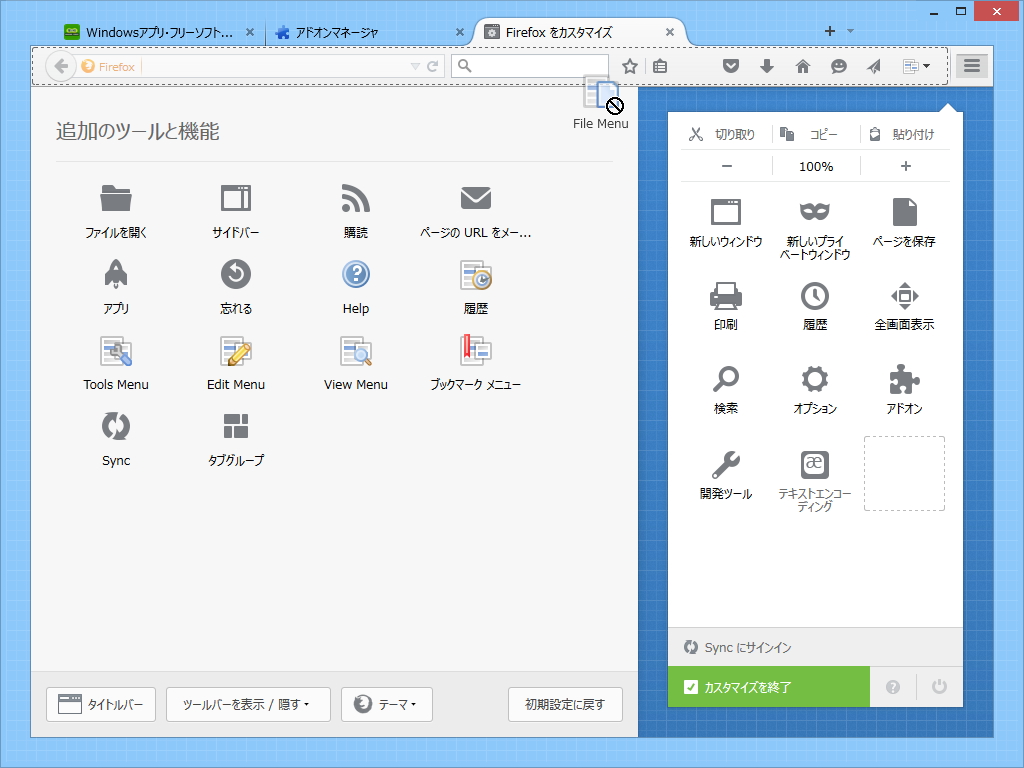The height and width of the screenshot is (768, 1024).
Task: Toggle the Exit Customize (カスタマイズを終了) checkbox button
Action: 769,686
